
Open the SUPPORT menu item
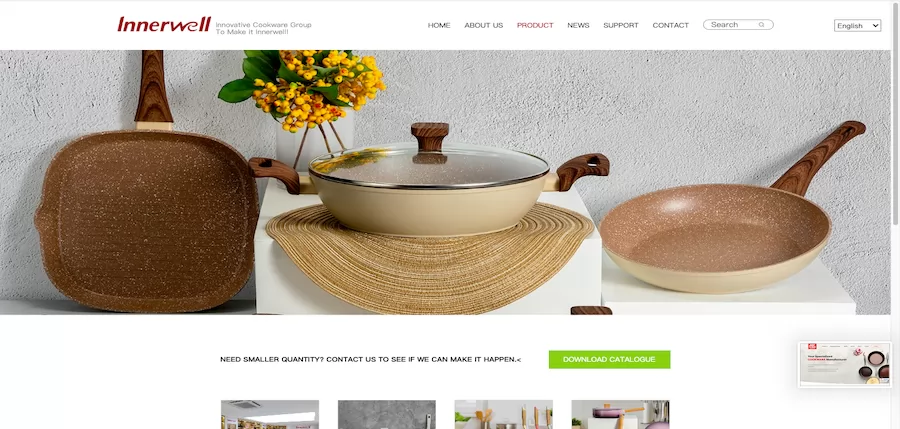[620, 25]
